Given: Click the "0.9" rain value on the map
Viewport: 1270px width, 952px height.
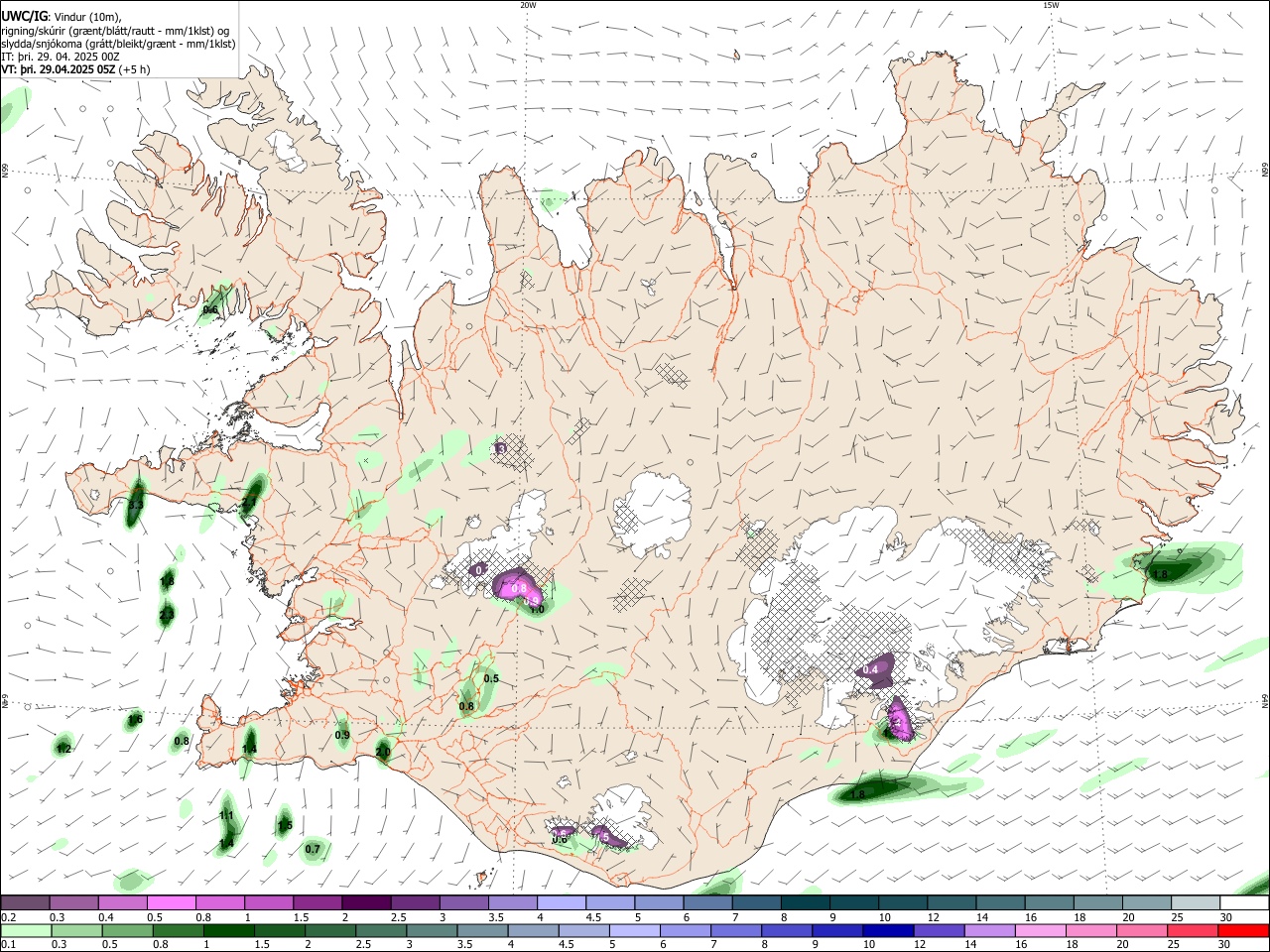Looking at the screenshot, I should (x=342, y=735).
